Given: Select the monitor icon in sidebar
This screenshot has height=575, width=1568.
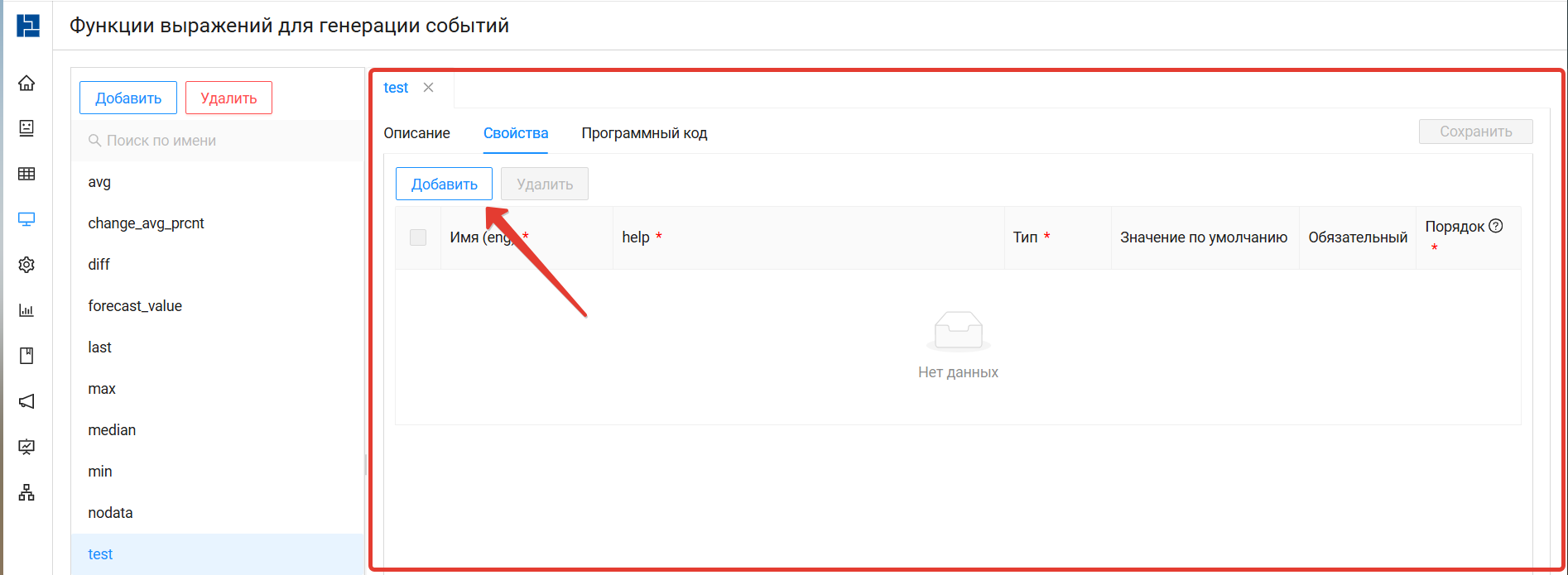Looking at the screenshot, I should tap(26, 219).
